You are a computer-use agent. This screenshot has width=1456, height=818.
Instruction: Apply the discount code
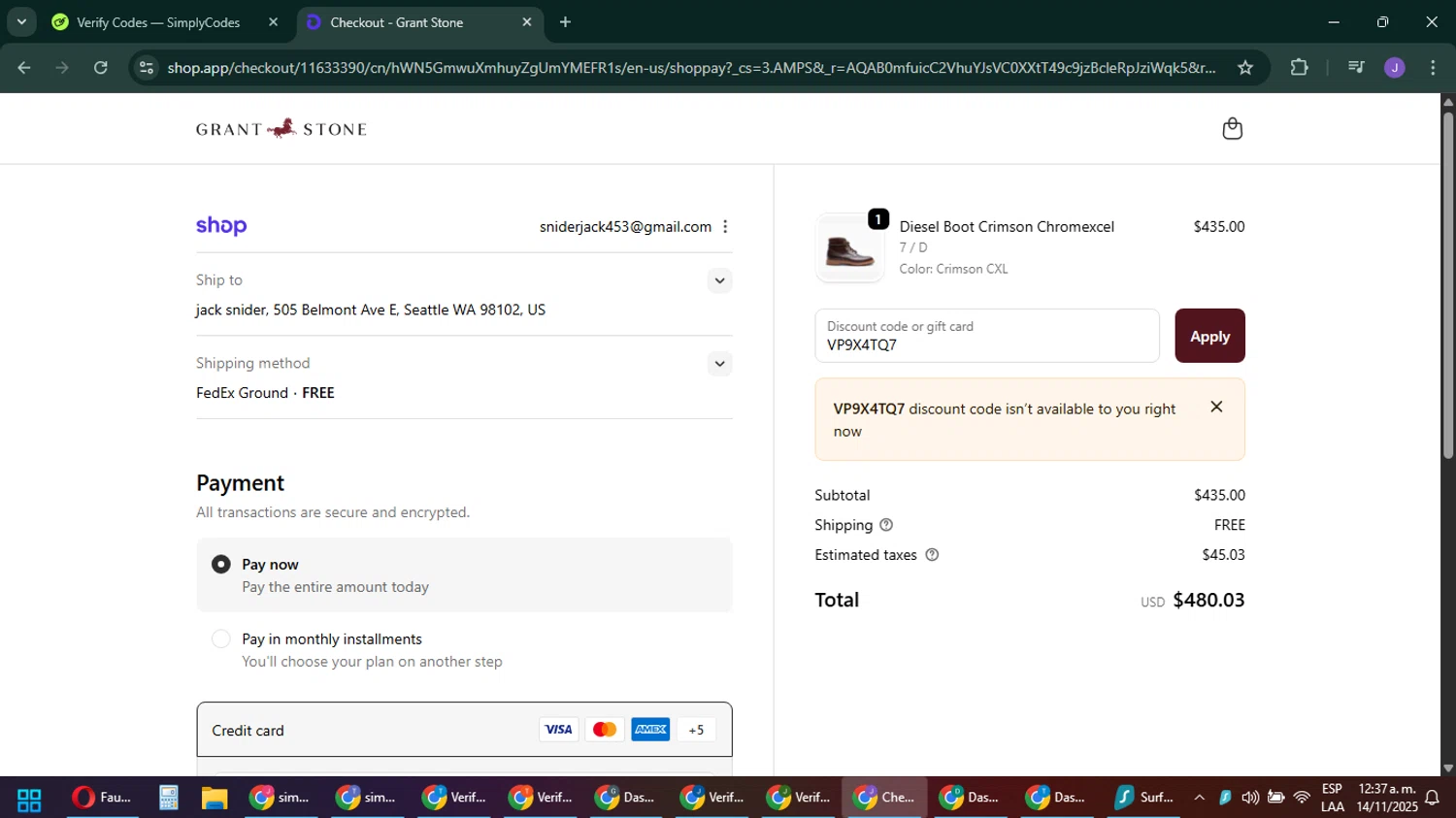(x=1209, y=336)
